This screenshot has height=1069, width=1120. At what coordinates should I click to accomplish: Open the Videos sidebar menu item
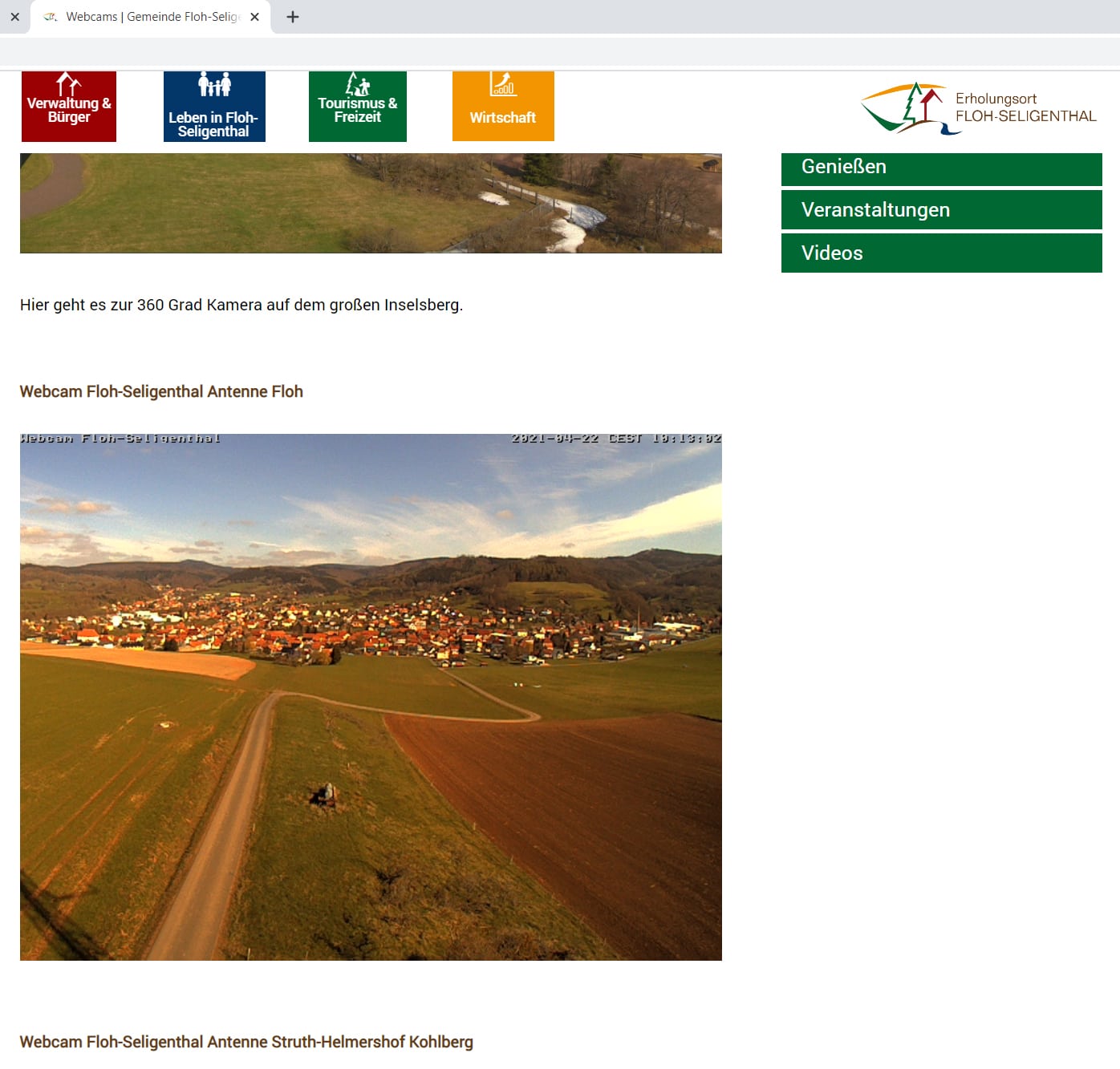(942, 253)
